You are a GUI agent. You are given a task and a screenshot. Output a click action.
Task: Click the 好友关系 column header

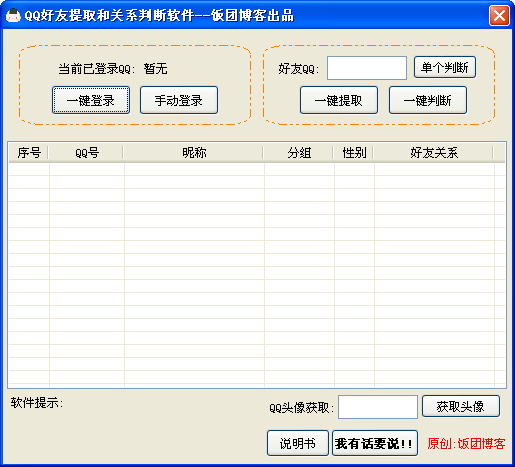(x=434, y=153)
